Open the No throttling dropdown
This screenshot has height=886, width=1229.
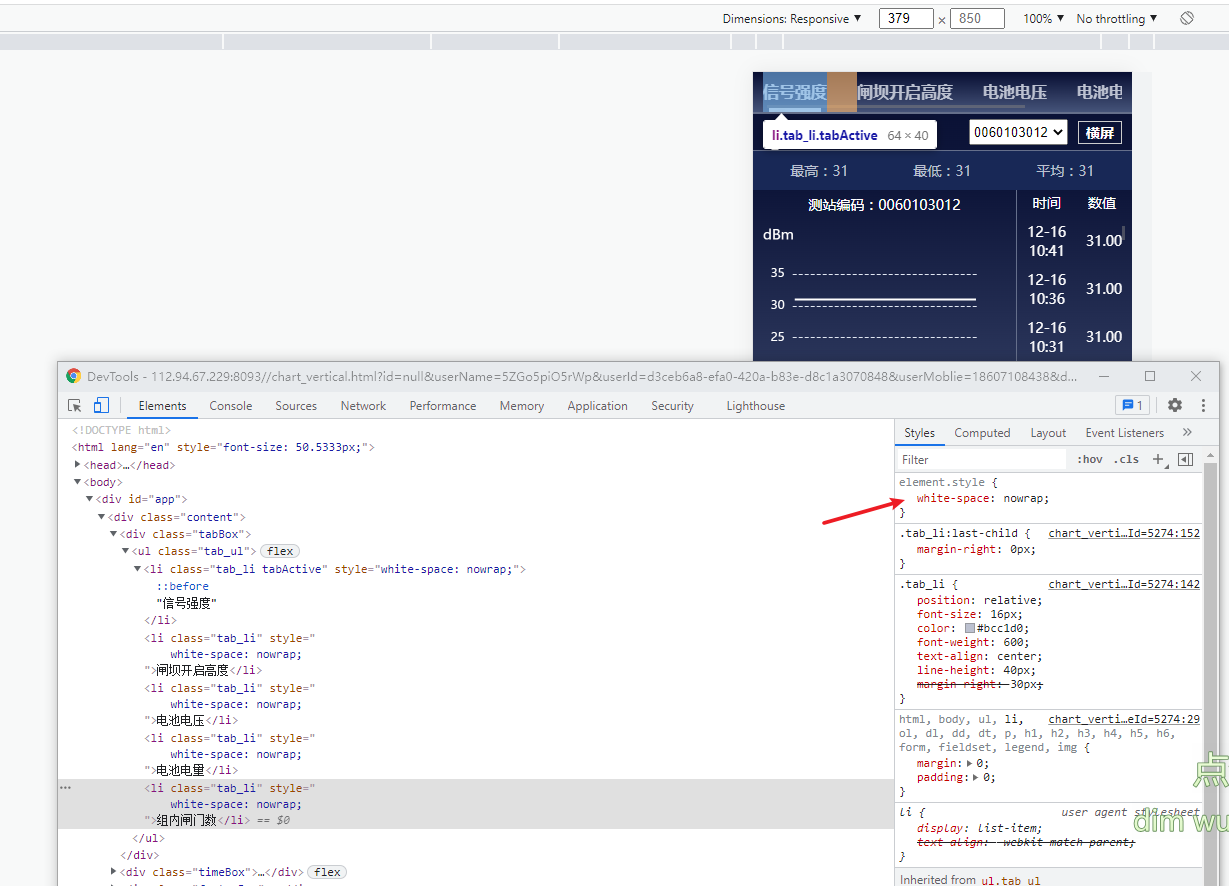point(1116,18)
